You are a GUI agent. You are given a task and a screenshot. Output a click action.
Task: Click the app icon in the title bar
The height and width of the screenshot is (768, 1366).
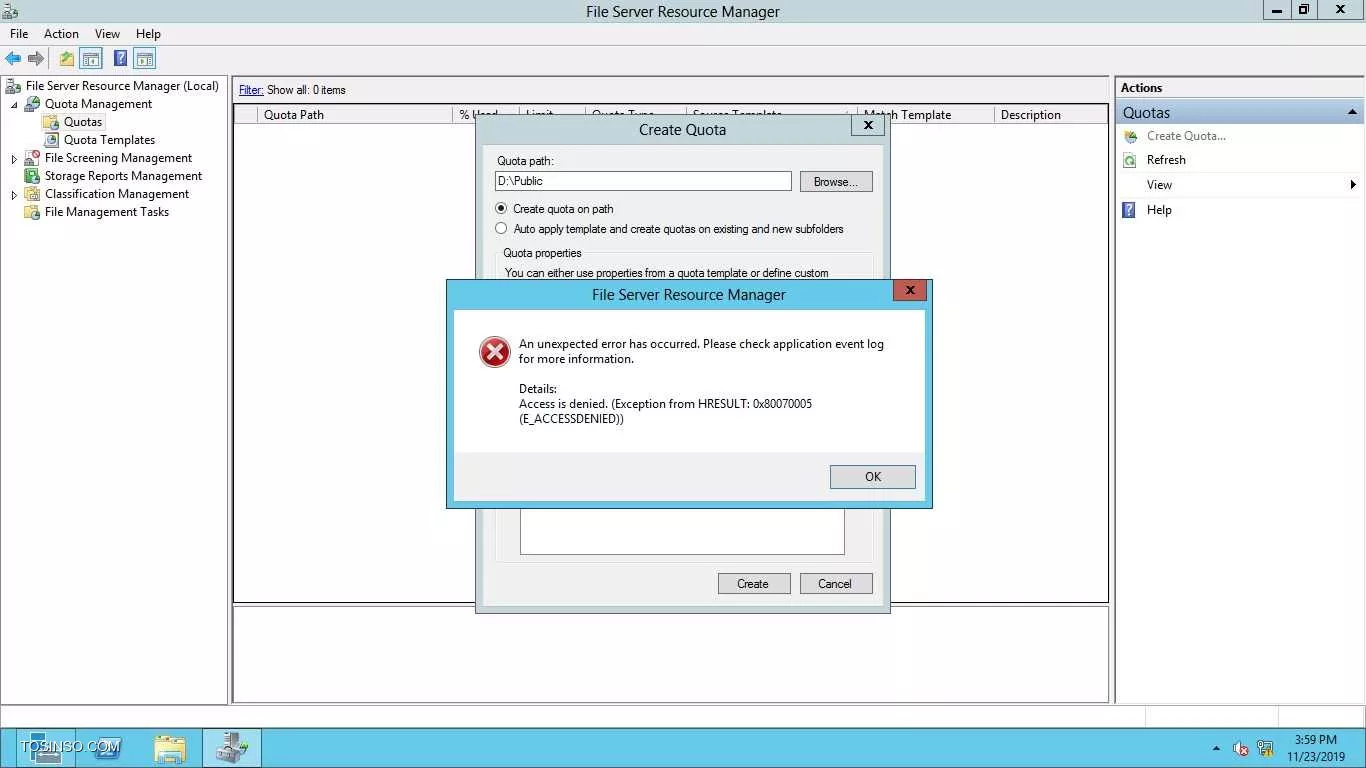10,11
